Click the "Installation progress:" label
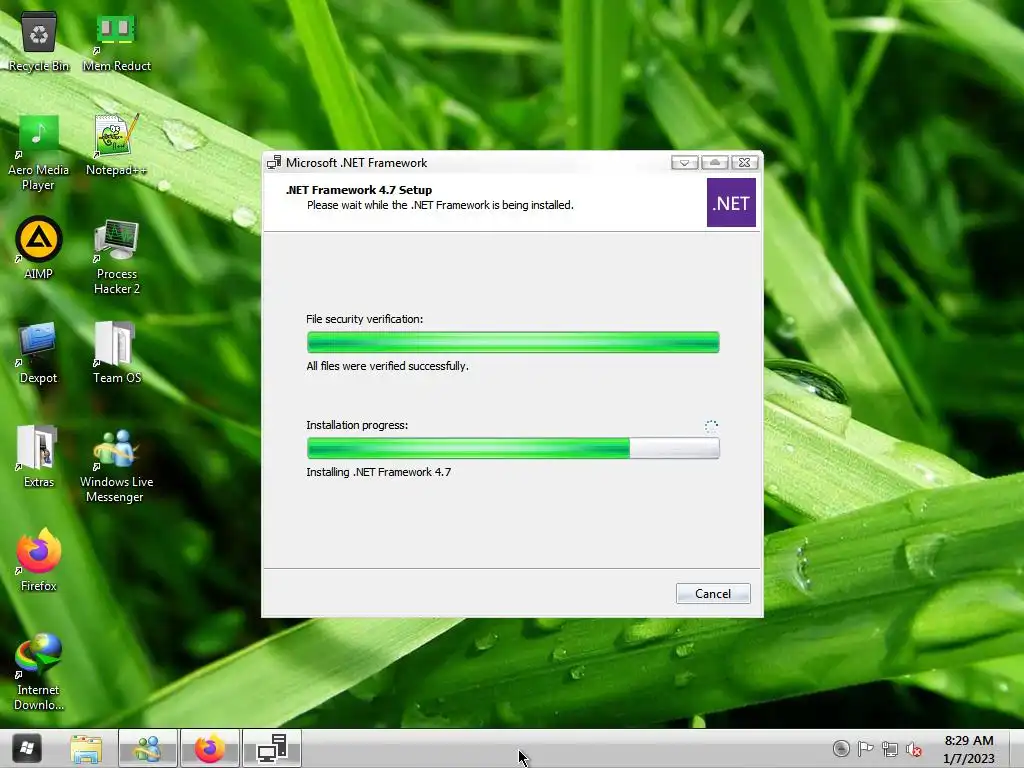The width and height of the screenshot is (1024, 768). tap(357, 425)
